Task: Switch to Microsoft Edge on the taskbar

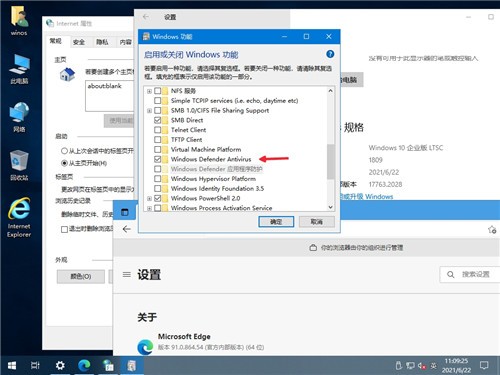Action: click(x=84, y=366)
